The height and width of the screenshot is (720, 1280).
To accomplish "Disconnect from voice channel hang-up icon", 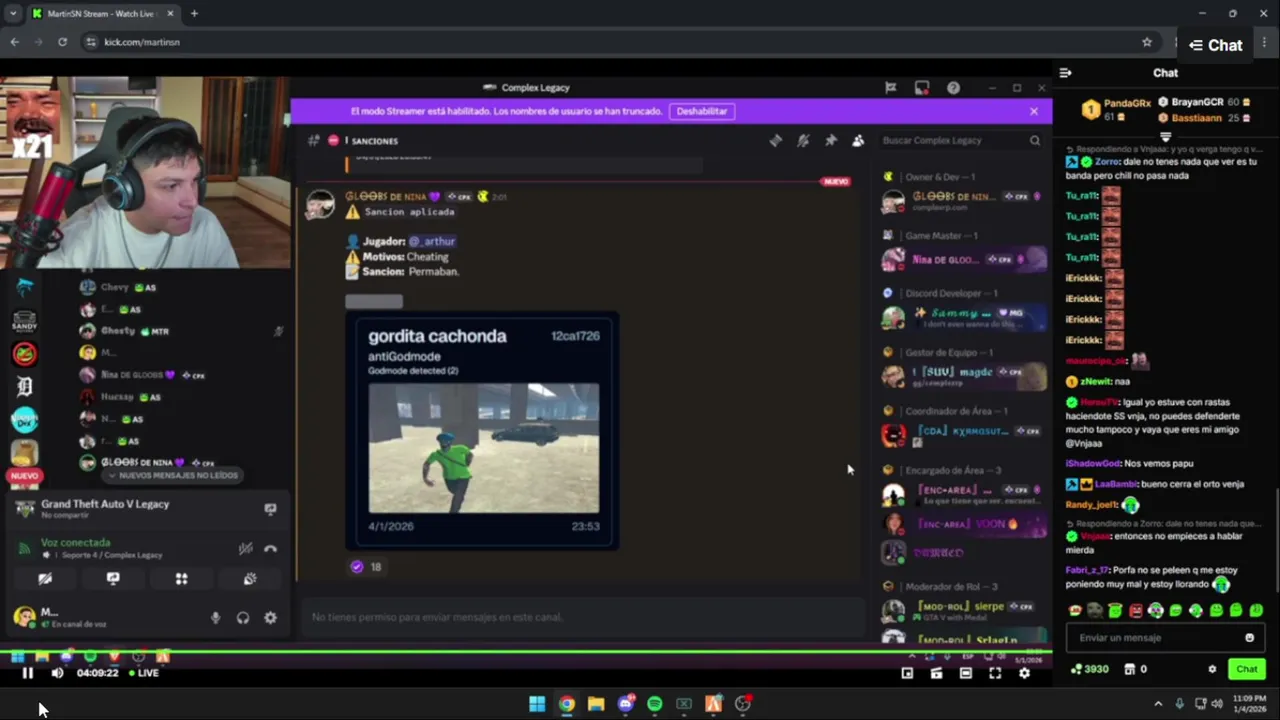I will (x=270, y=548).
